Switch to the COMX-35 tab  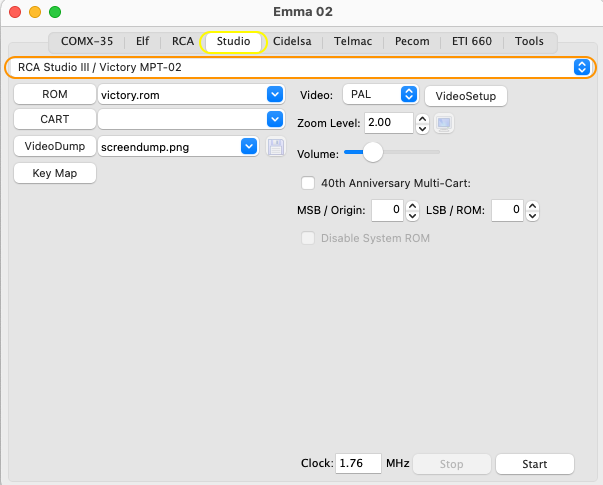pyautogui.click(x=87, y=42)
